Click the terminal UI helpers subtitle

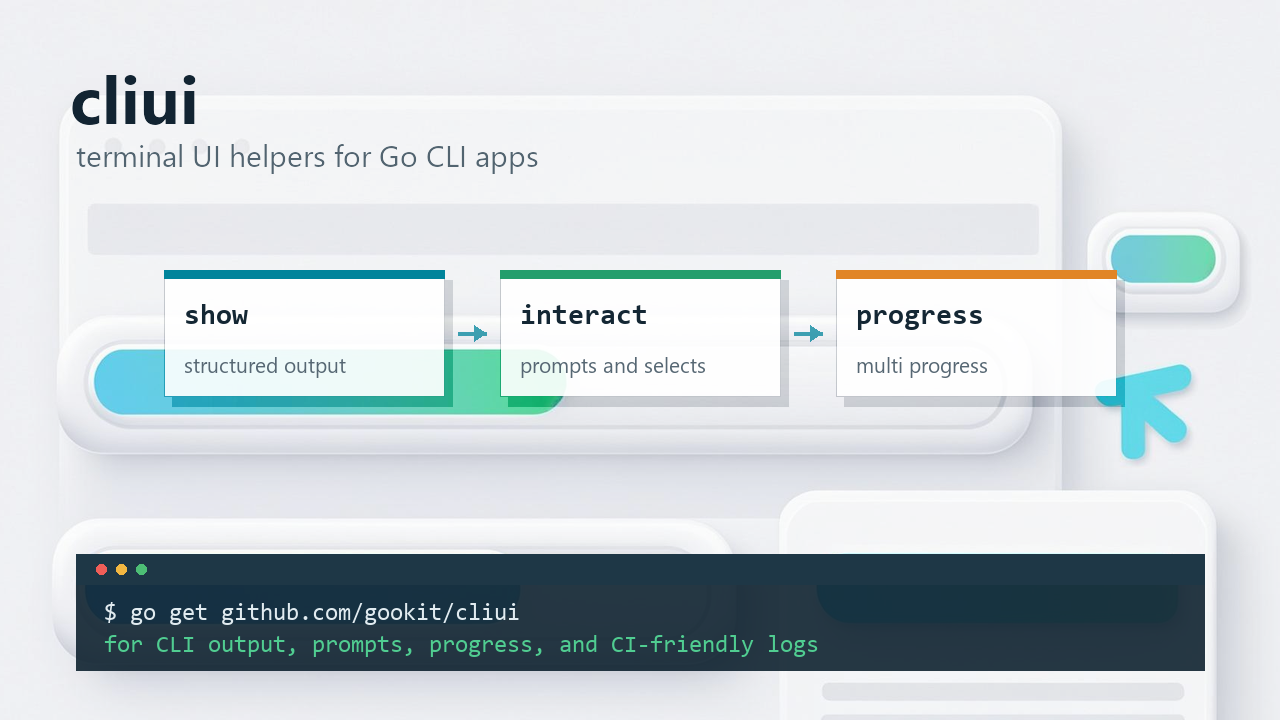[307, 157]
